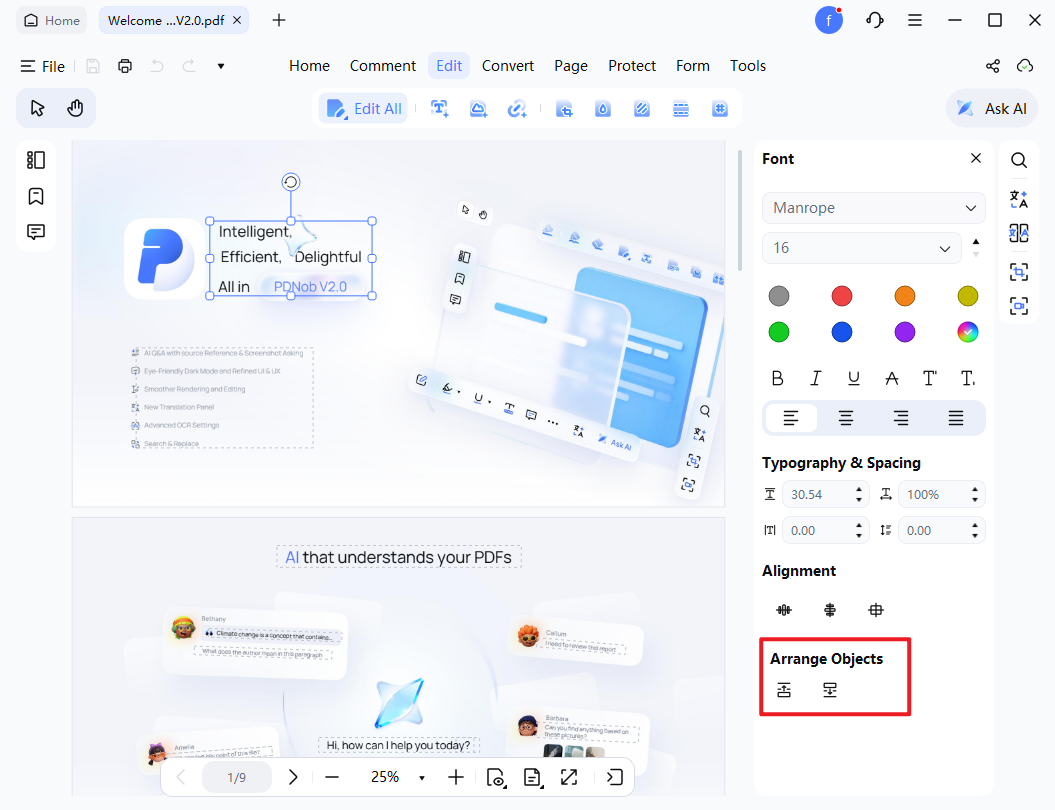The height and width of the screenshot is (810, 1055).
Task: Open the translate tool in right sidebar
Action: pyautogui.click(x=1019, y=199)
